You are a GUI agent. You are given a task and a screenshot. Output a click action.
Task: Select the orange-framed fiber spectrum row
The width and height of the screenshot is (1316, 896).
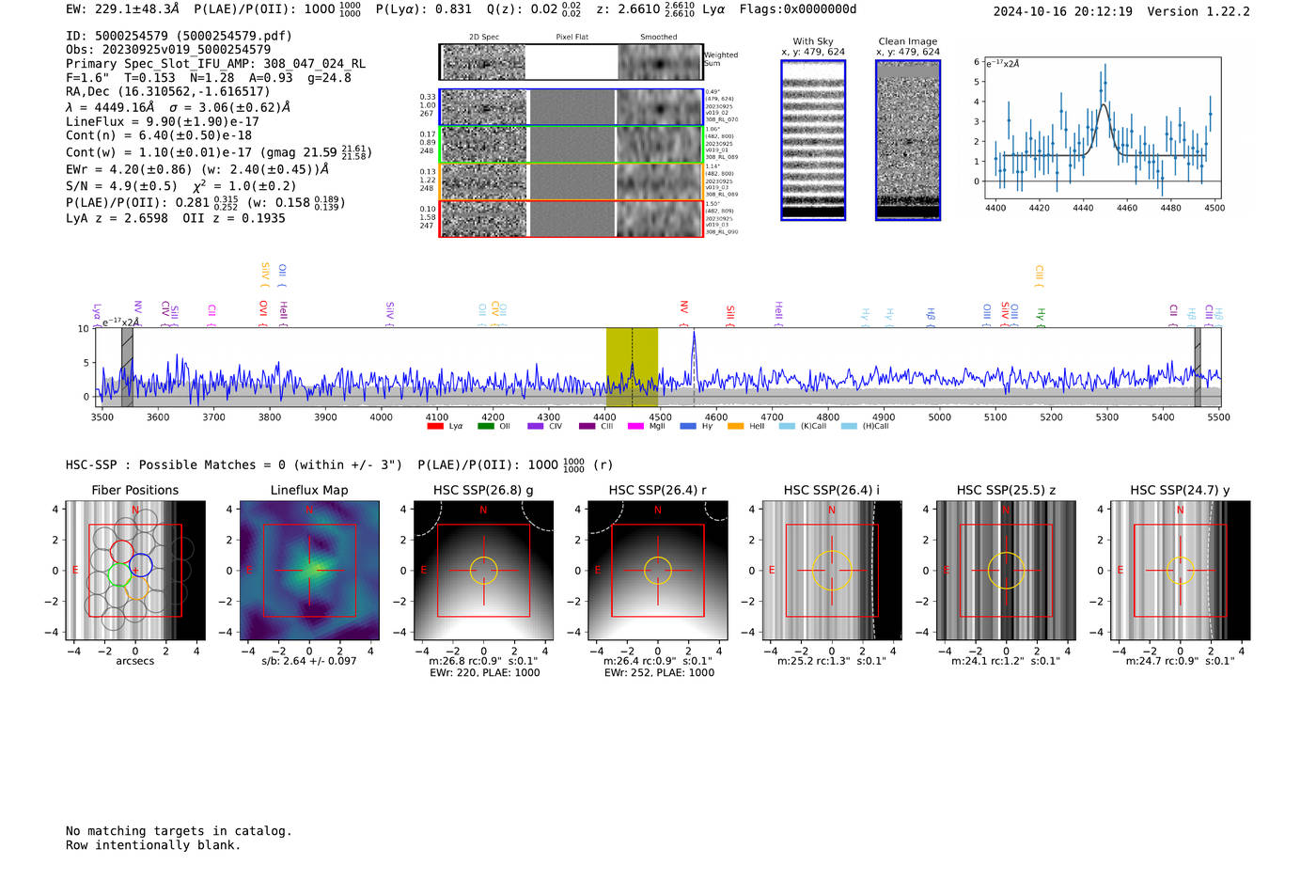(x=571, y=181)
